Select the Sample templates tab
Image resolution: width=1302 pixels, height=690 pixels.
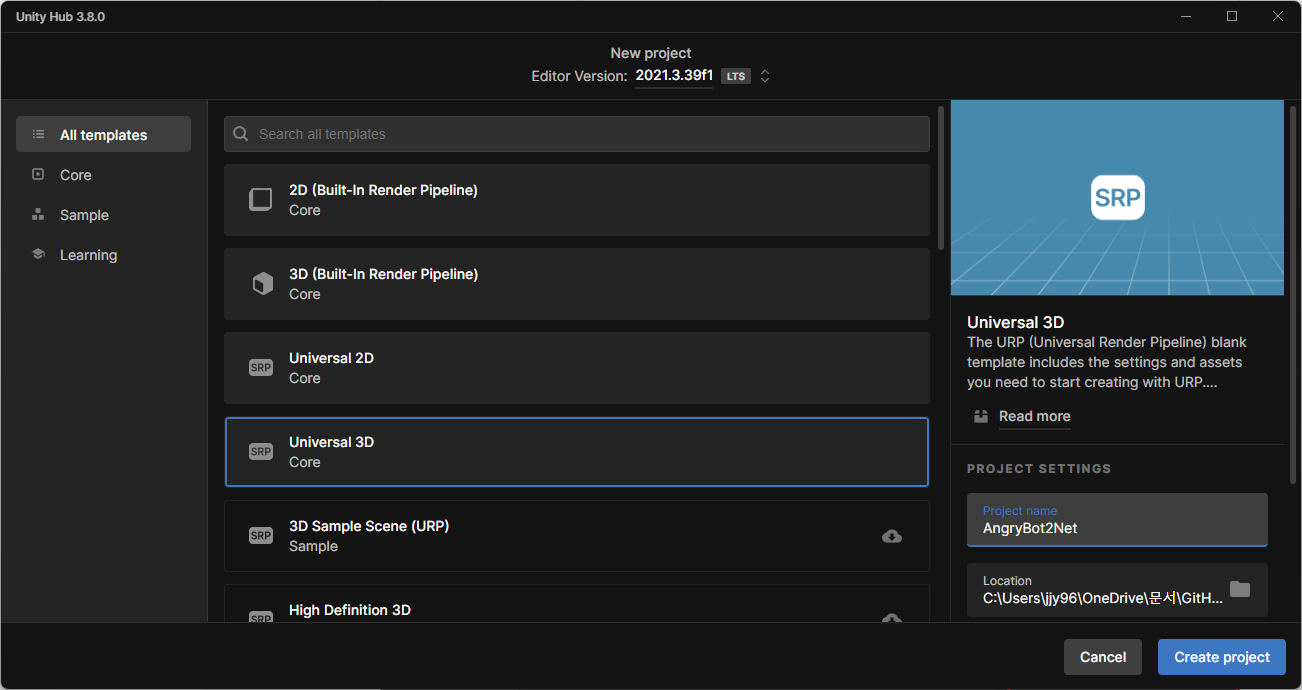(103, 214)
